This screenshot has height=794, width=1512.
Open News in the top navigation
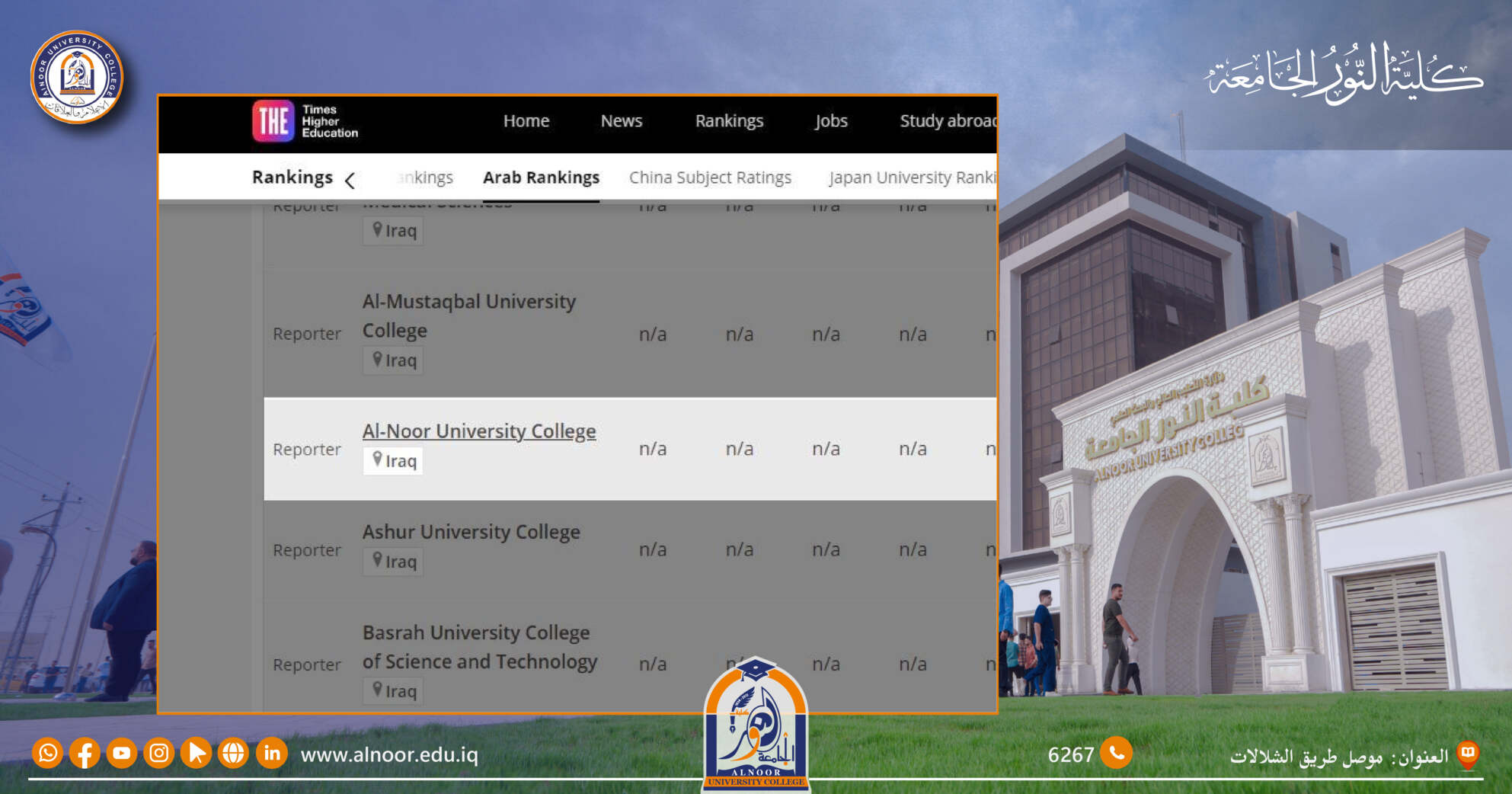622,121
